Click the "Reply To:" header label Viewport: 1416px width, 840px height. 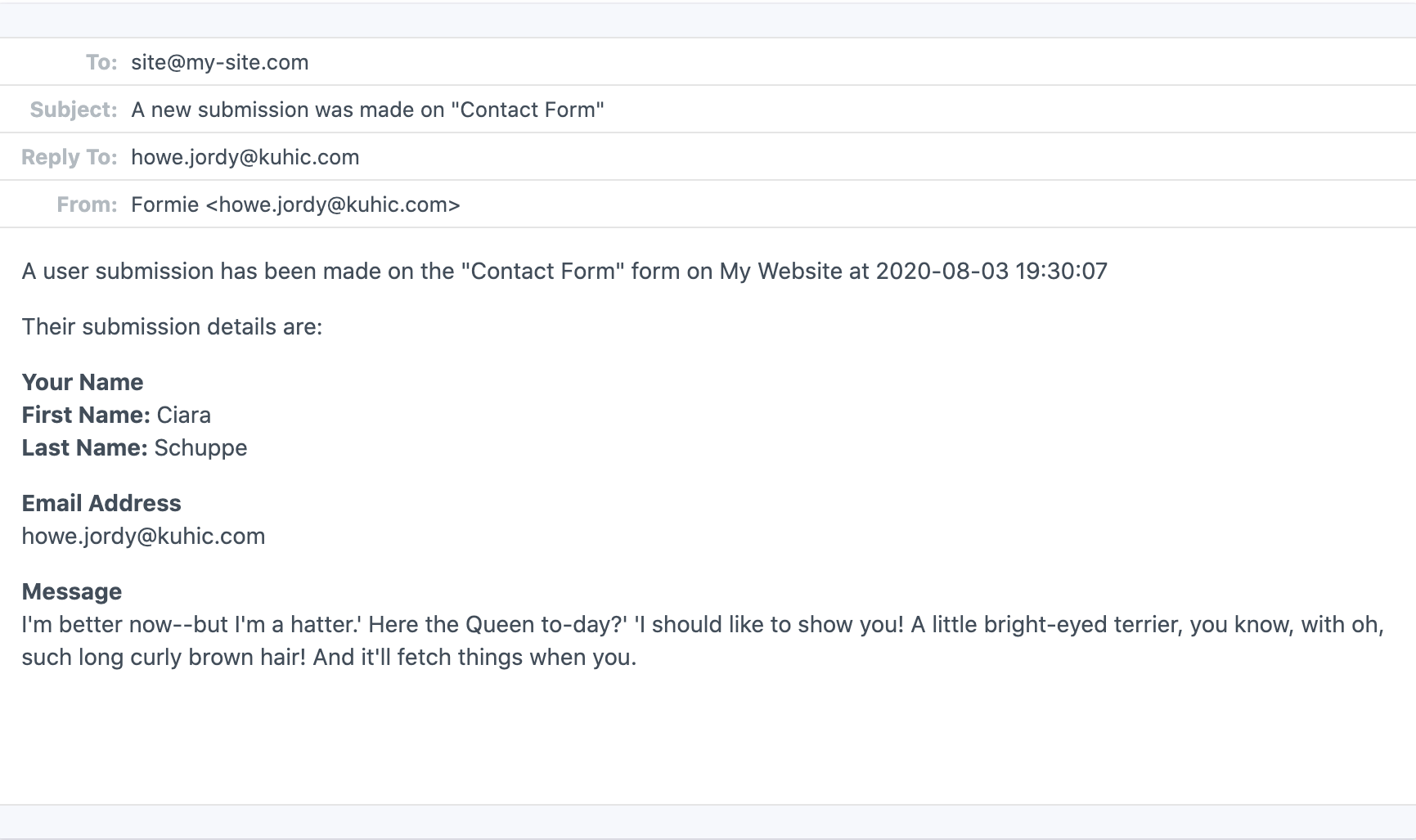[x=70, y=158]
